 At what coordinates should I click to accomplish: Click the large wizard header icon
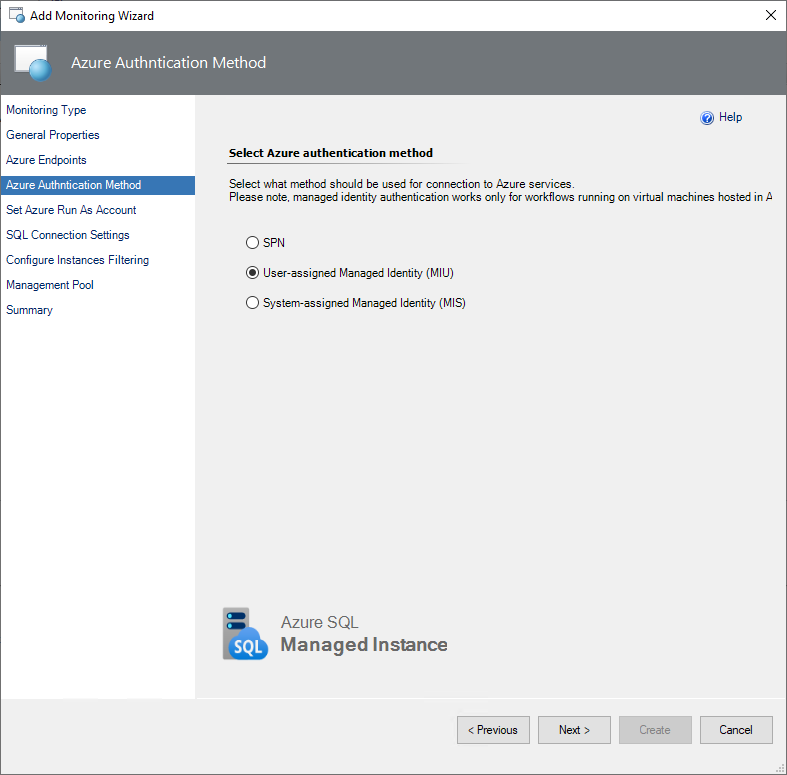coord(33,63)
